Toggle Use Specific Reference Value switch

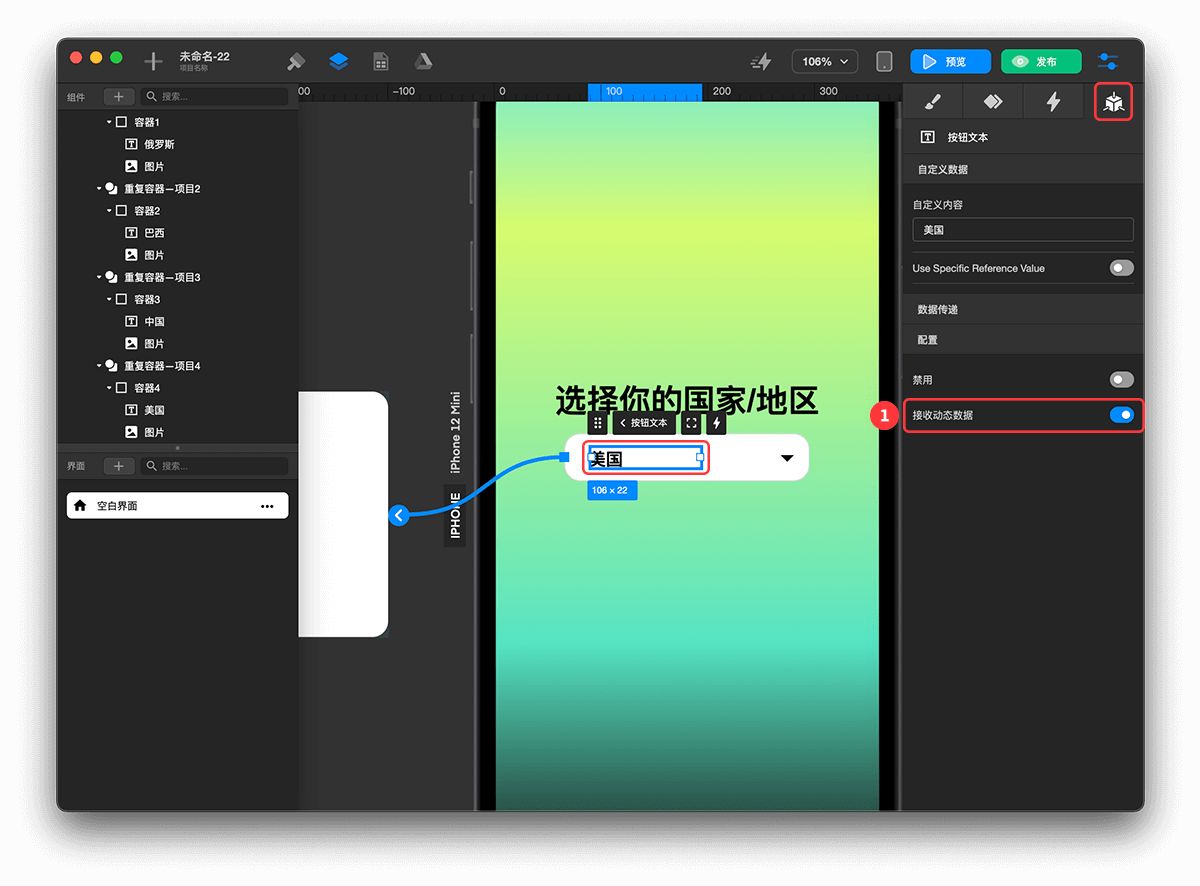pyautogui.click(x=1122, y=268)
